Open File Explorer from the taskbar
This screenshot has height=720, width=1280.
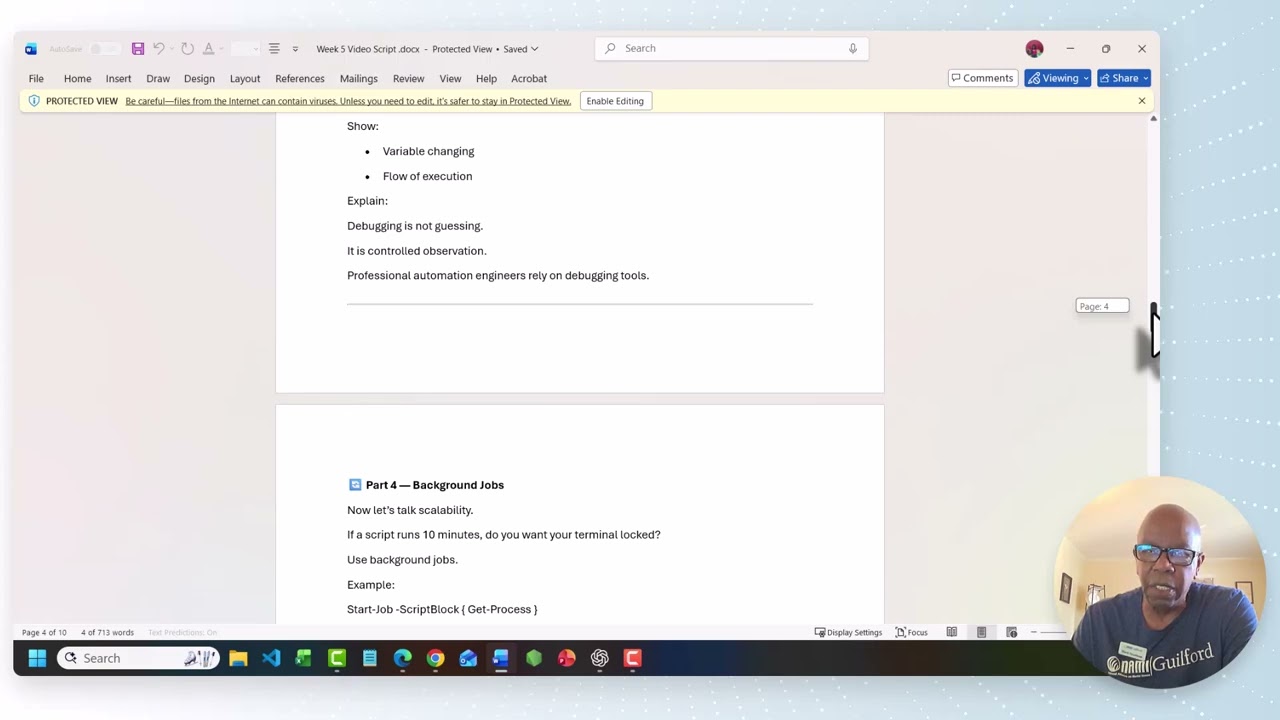click(238, 658)
